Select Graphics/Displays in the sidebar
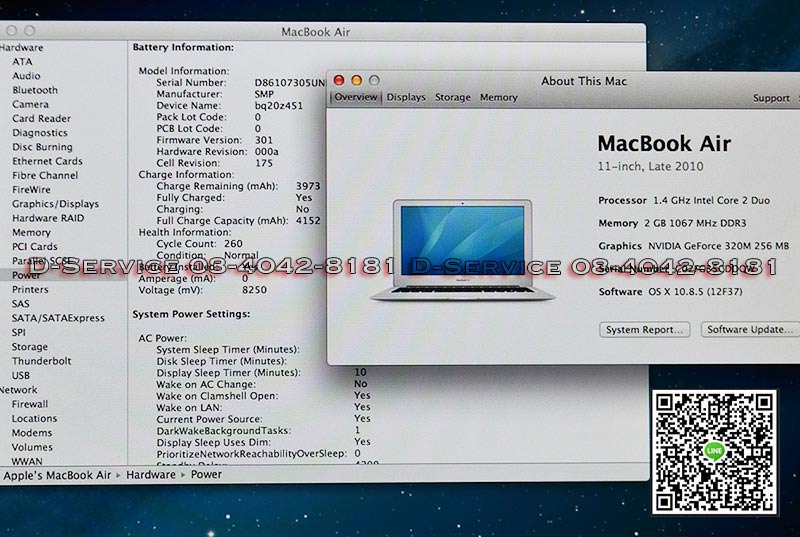Screen dimensions: 800x537 [55, 204]
